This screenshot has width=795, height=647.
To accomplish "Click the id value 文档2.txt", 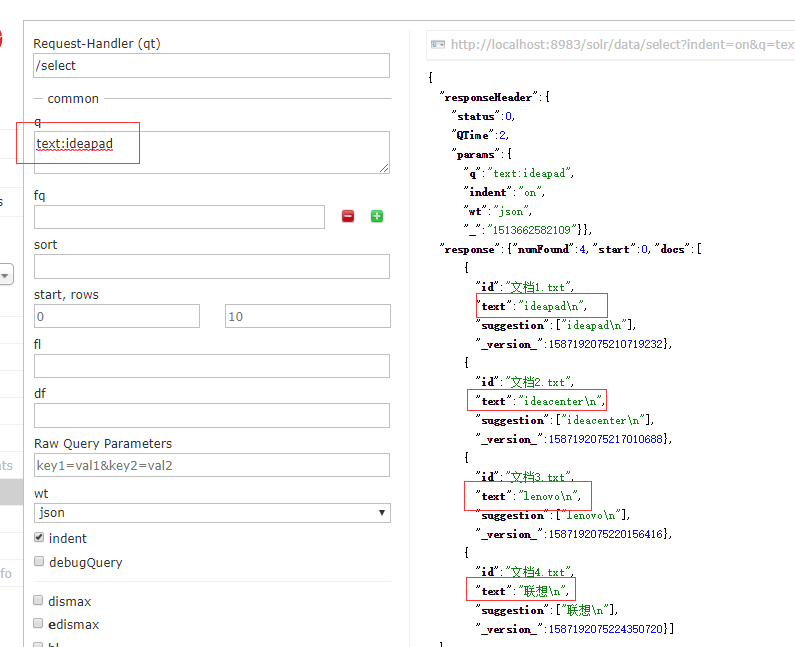I will coord(539,382).
